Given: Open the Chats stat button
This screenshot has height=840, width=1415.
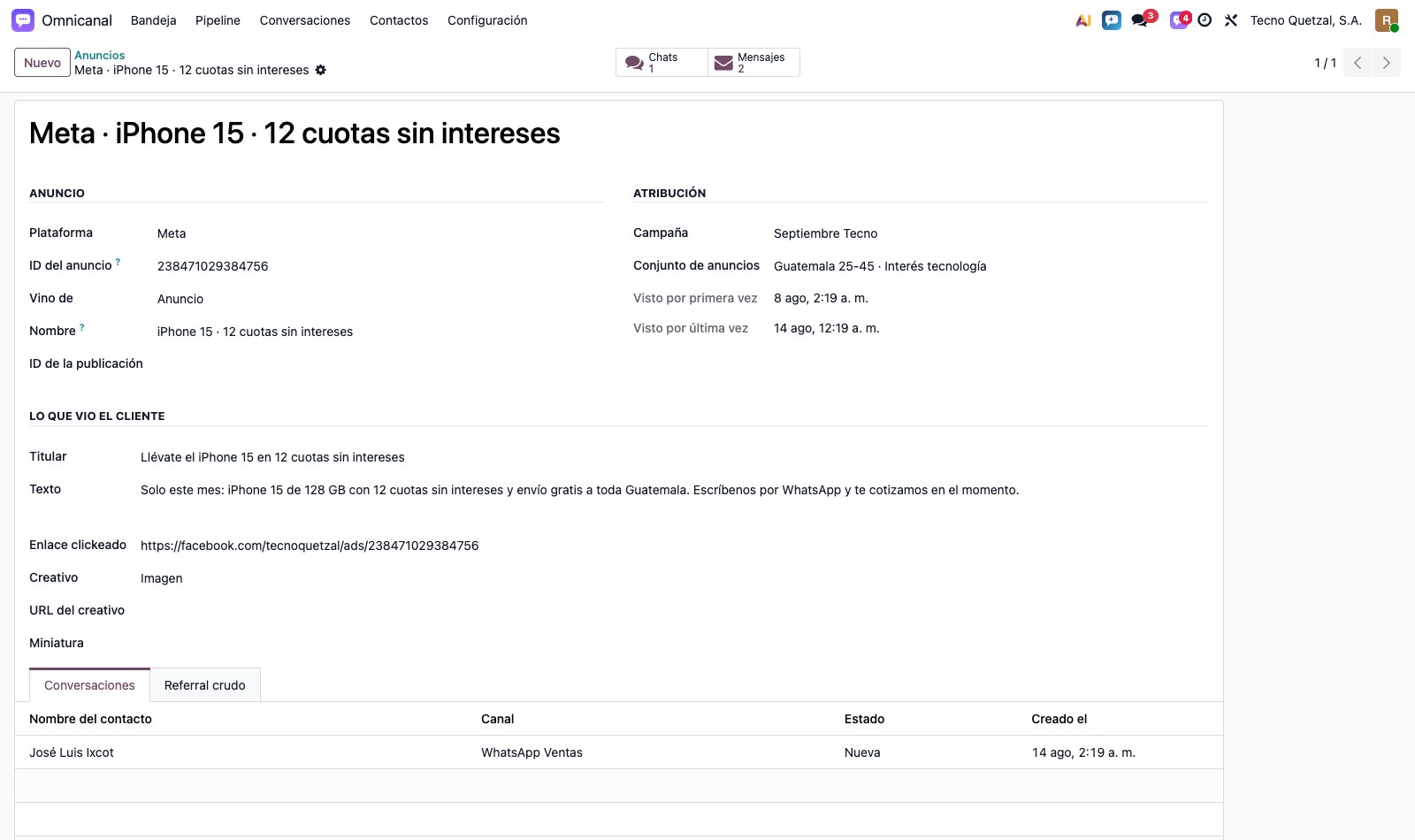Looking at the screenshot, I should coord(662,62).
